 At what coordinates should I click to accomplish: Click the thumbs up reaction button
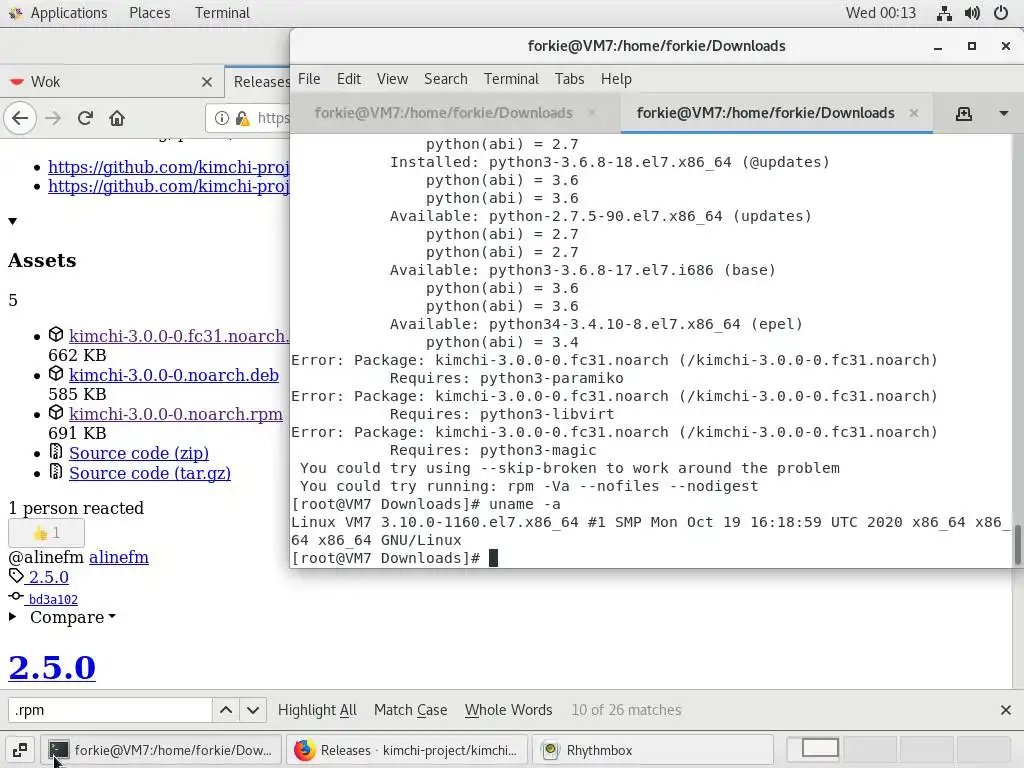click(46, 533)
